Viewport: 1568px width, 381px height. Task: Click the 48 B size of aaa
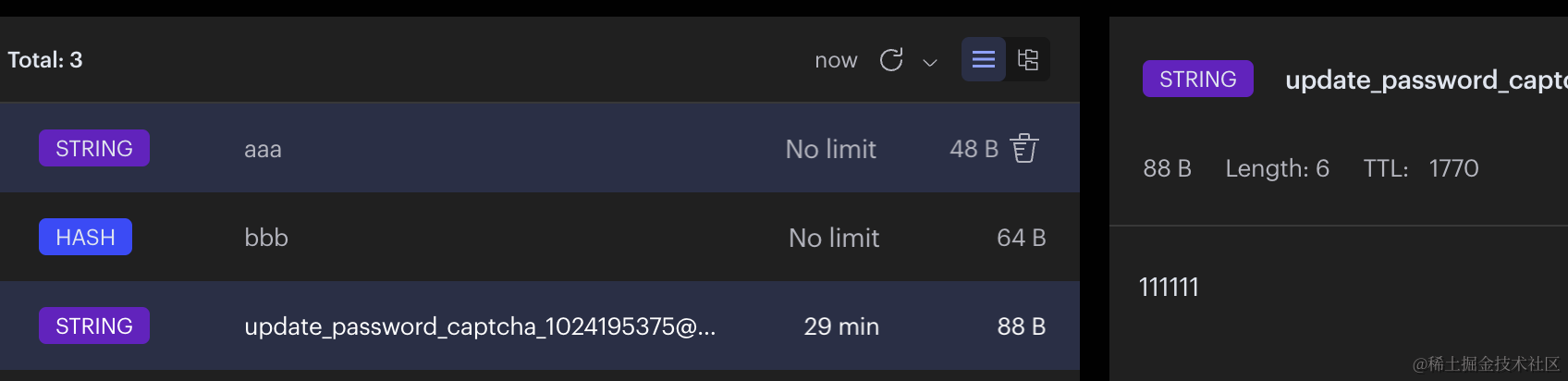974,149
